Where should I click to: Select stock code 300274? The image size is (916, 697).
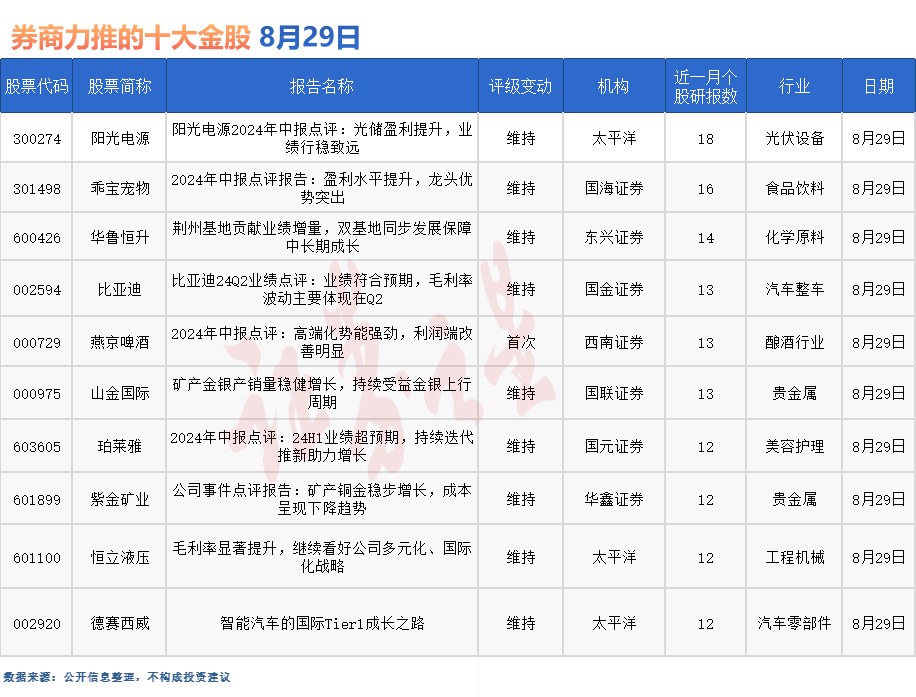tap(37, 139)
